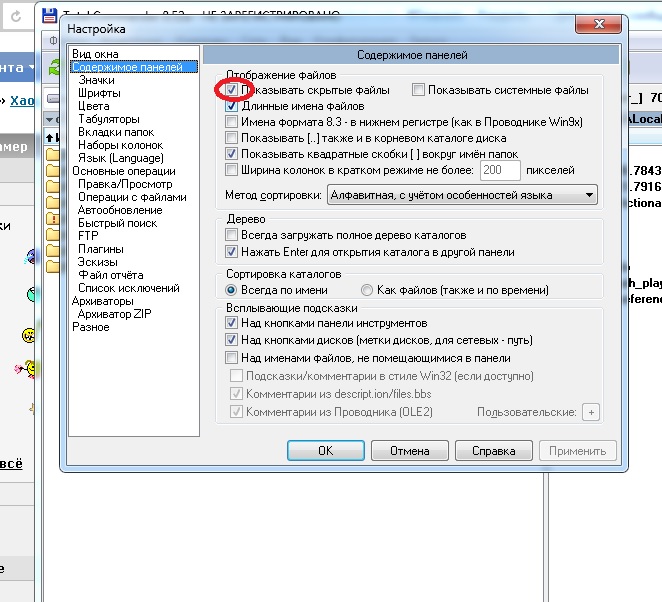Screen dimensions: 662x602
Task: Enable 'Показывать системные файлы' checkbox
Action: (x=418, y=90)
